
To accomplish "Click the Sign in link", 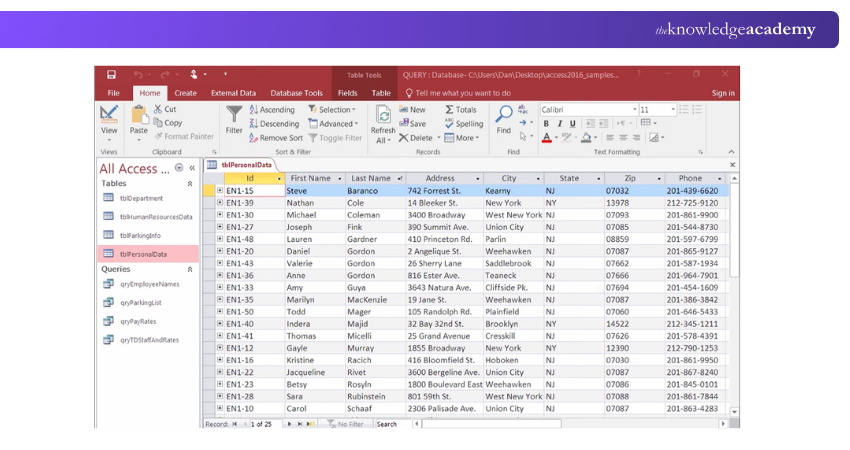I will coord(723,93).
